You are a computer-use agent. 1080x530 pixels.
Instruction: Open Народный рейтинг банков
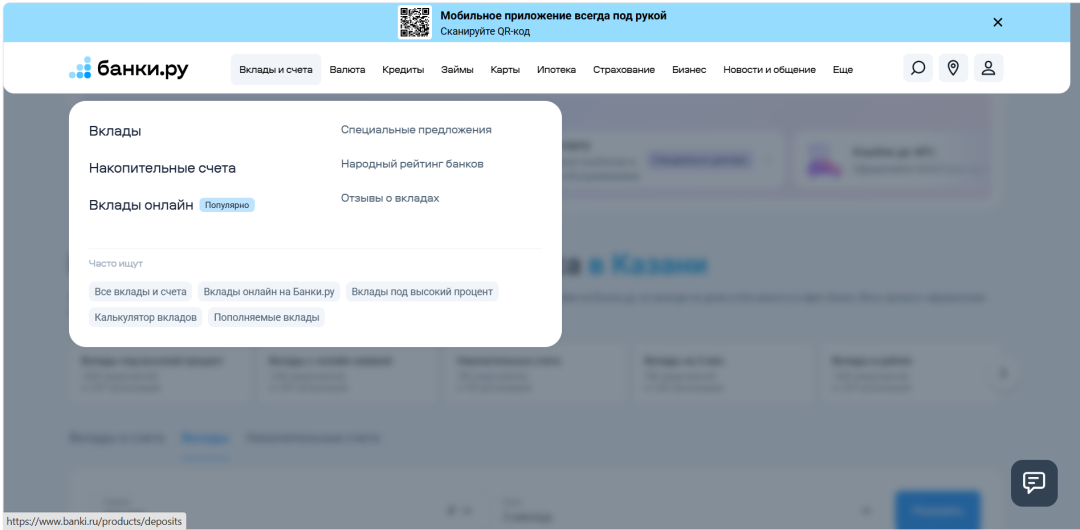click(x=412, y=164)
